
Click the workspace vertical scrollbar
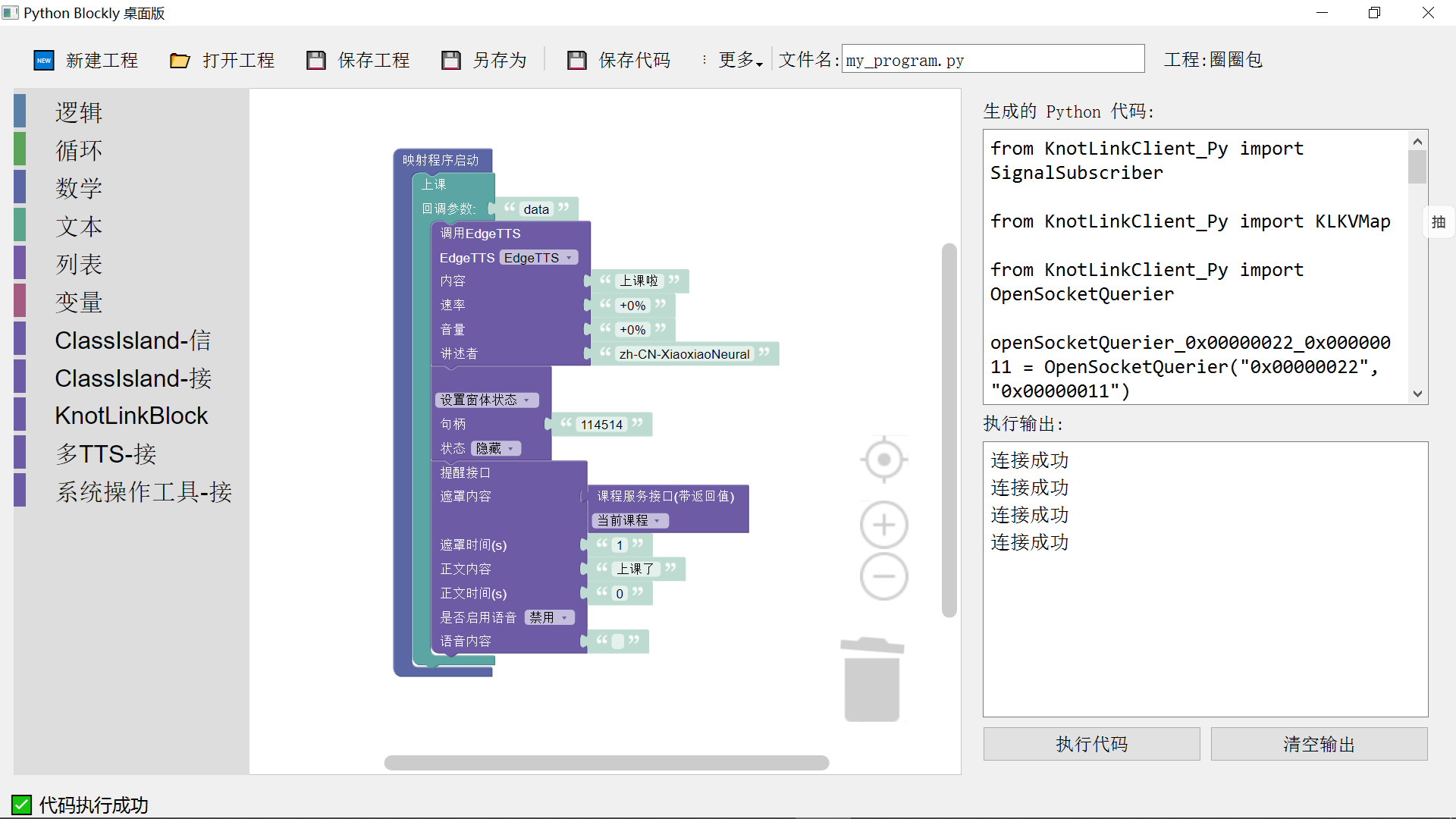tap(949, 430)
